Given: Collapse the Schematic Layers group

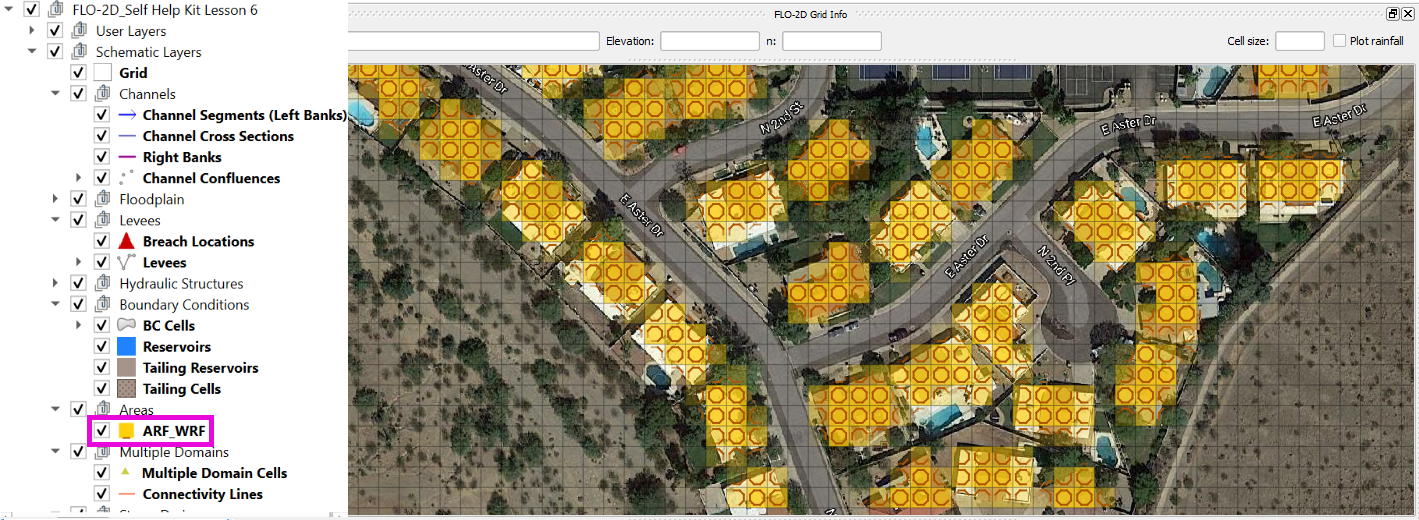Looking at the screenshot, I should pyautogui.click(x=33, y=52).
